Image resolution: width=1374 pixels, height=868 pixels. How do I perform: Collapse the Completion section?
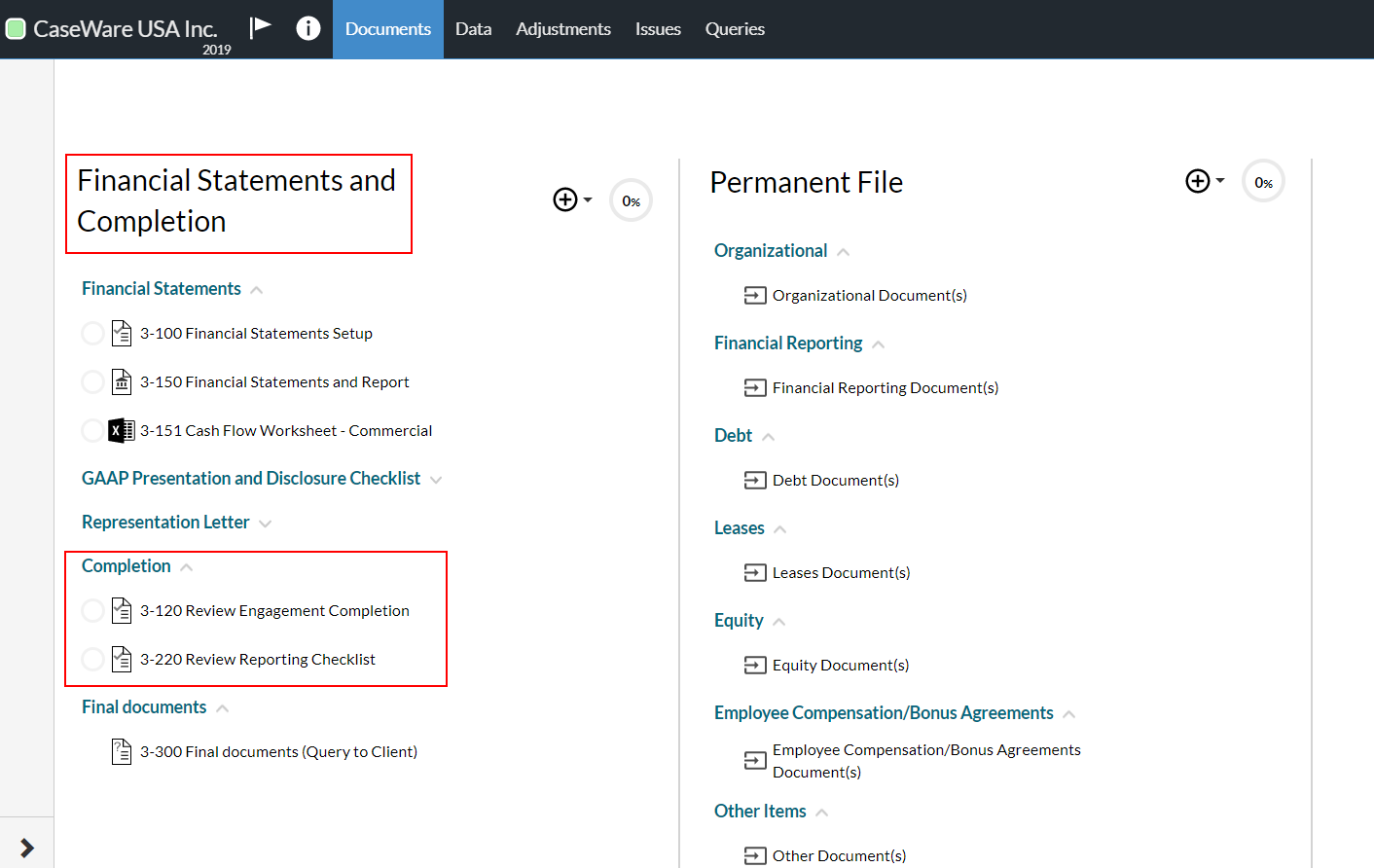pos(186,565)
